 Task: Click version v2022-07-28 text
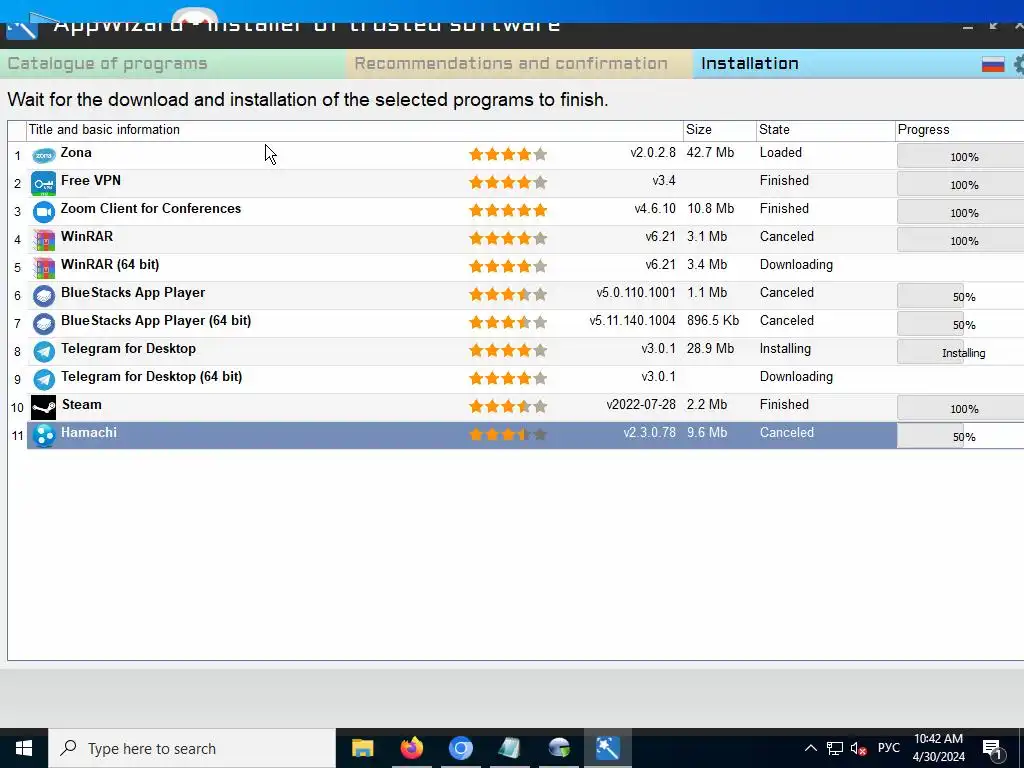tap(641, 405)
